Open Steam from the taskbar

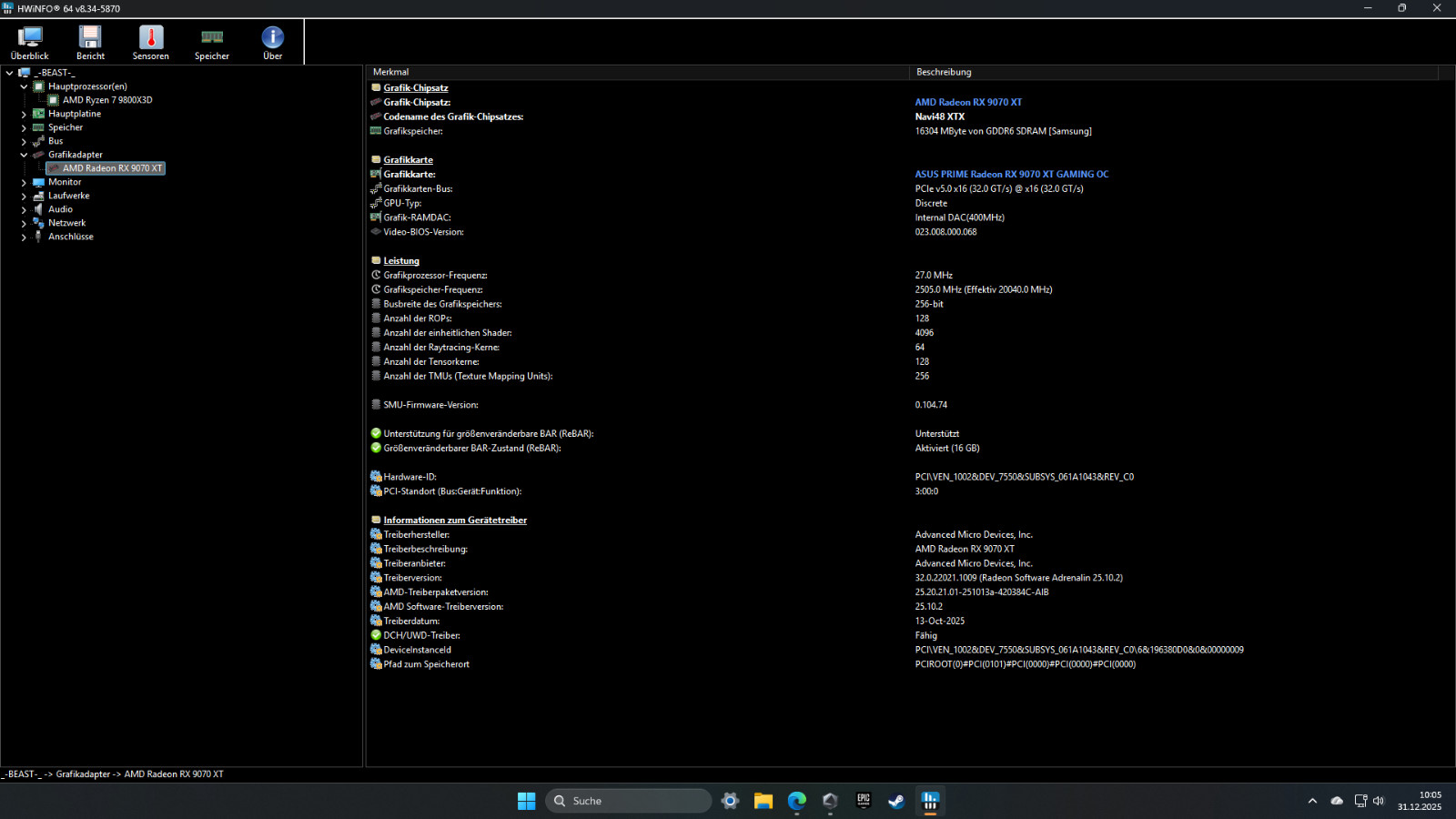point(896,801)
